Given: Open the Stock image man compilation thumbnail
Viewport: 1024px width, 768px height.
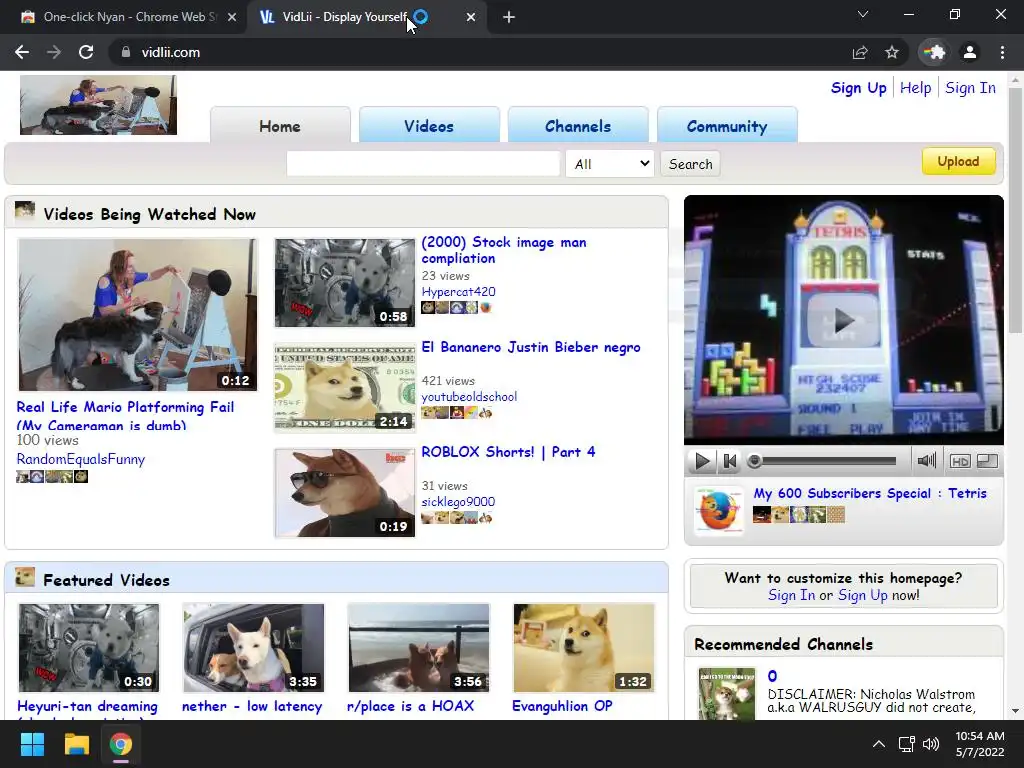Looking at the screenshot, I should click(x=345, y=283).
